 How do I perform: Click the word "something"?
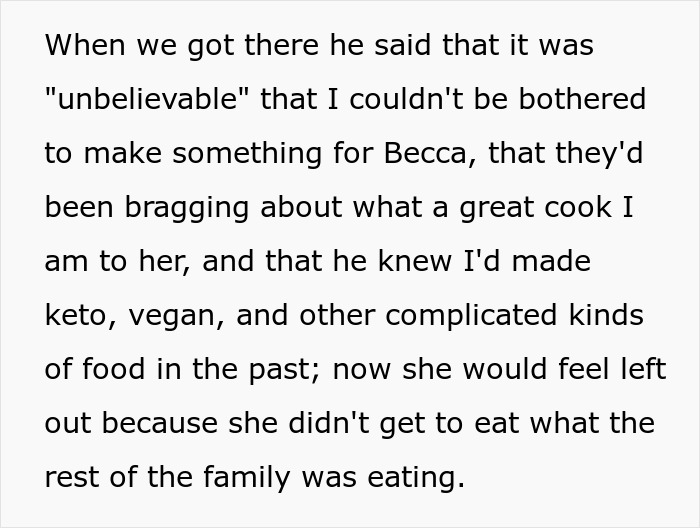click(247, 154)
